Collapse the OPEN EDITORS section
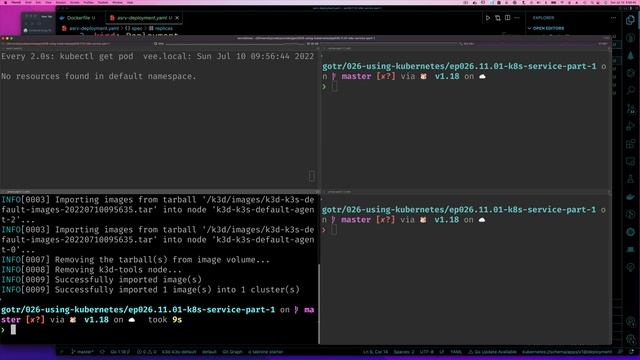The image size is (640, 360). (x=549, y=28)
